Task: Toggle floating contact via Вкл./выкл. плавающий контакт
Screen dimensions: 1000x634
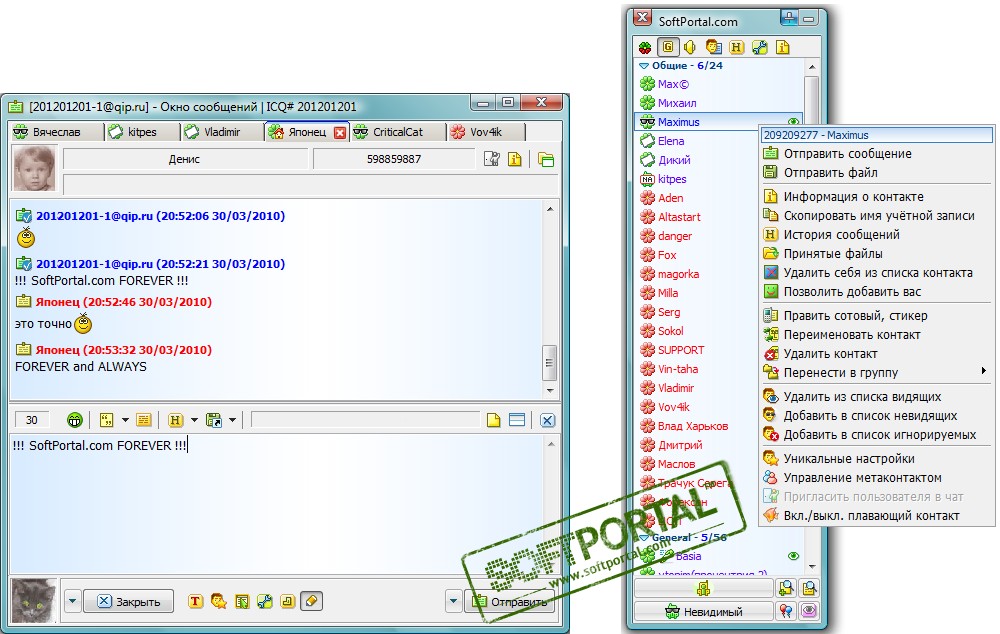Action: (x=871, y=516)
